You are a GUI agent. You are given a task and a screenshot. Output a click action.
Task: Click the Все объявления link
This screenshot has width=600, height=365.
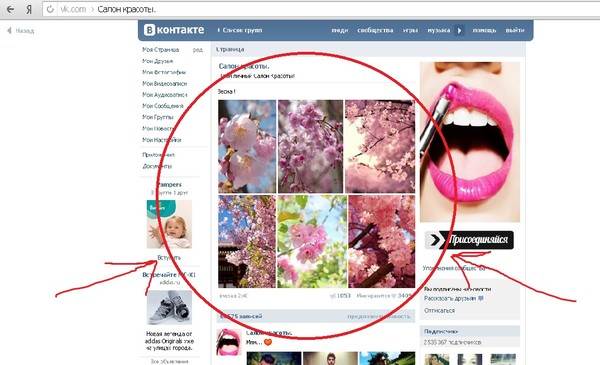(x=169, y=361)
